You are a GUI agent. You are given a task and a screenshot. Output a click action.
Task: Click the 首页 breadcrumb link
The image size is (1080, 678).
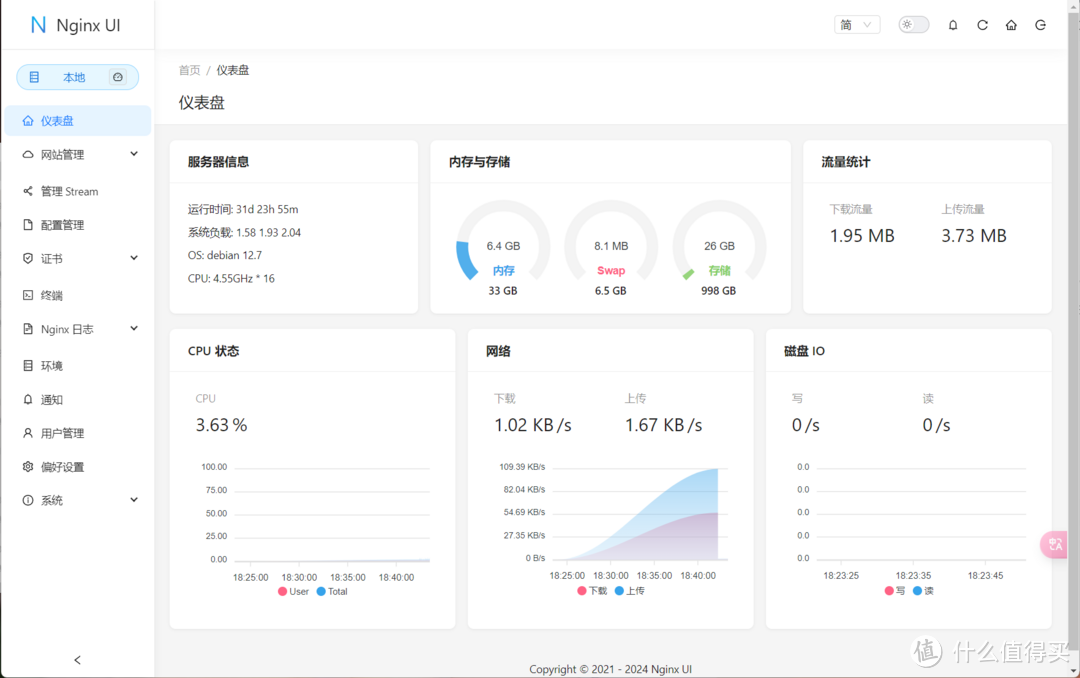click(189, 70)
